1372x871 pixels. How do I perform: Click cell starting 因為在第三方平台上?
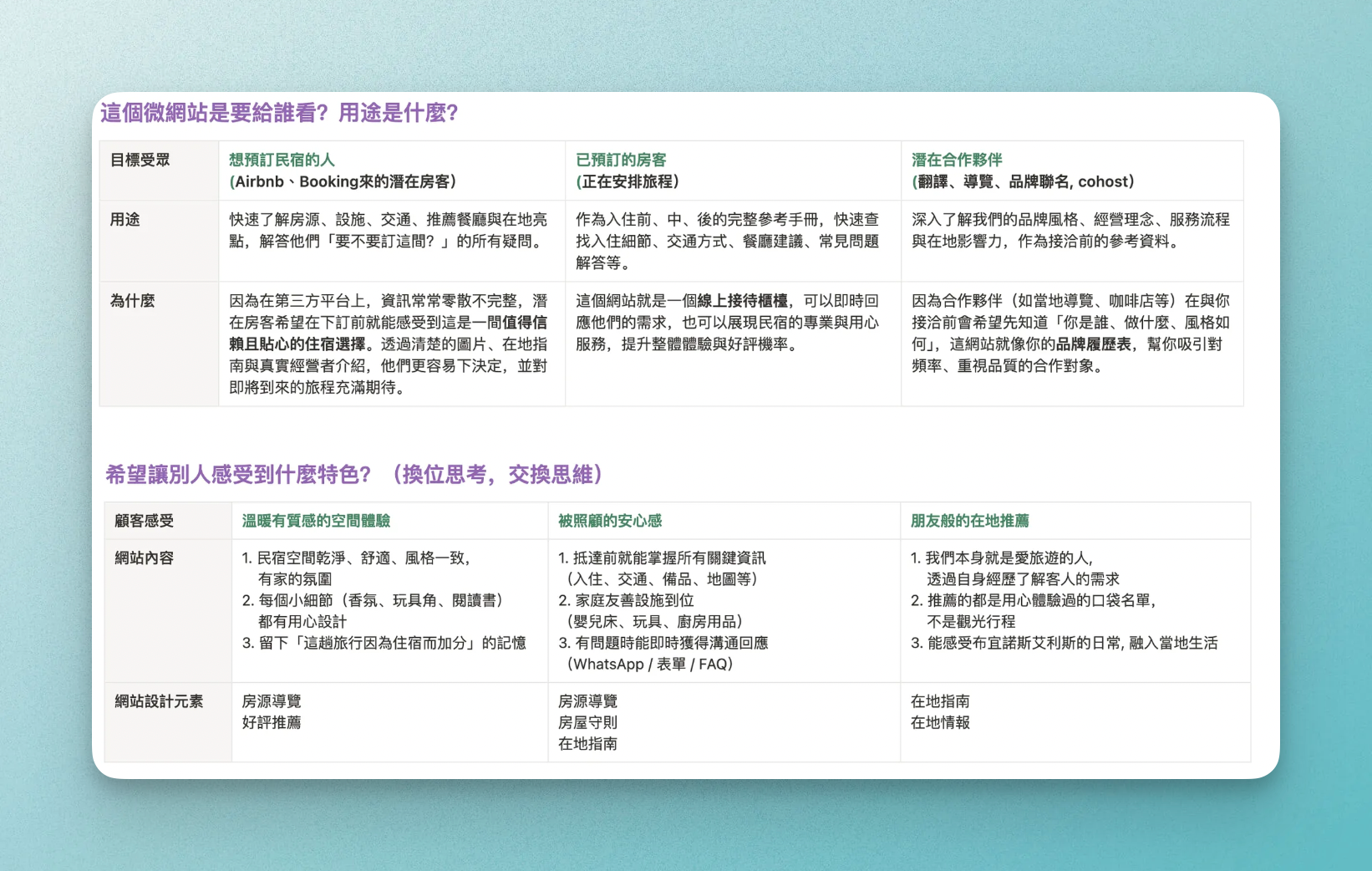(392, 344)
